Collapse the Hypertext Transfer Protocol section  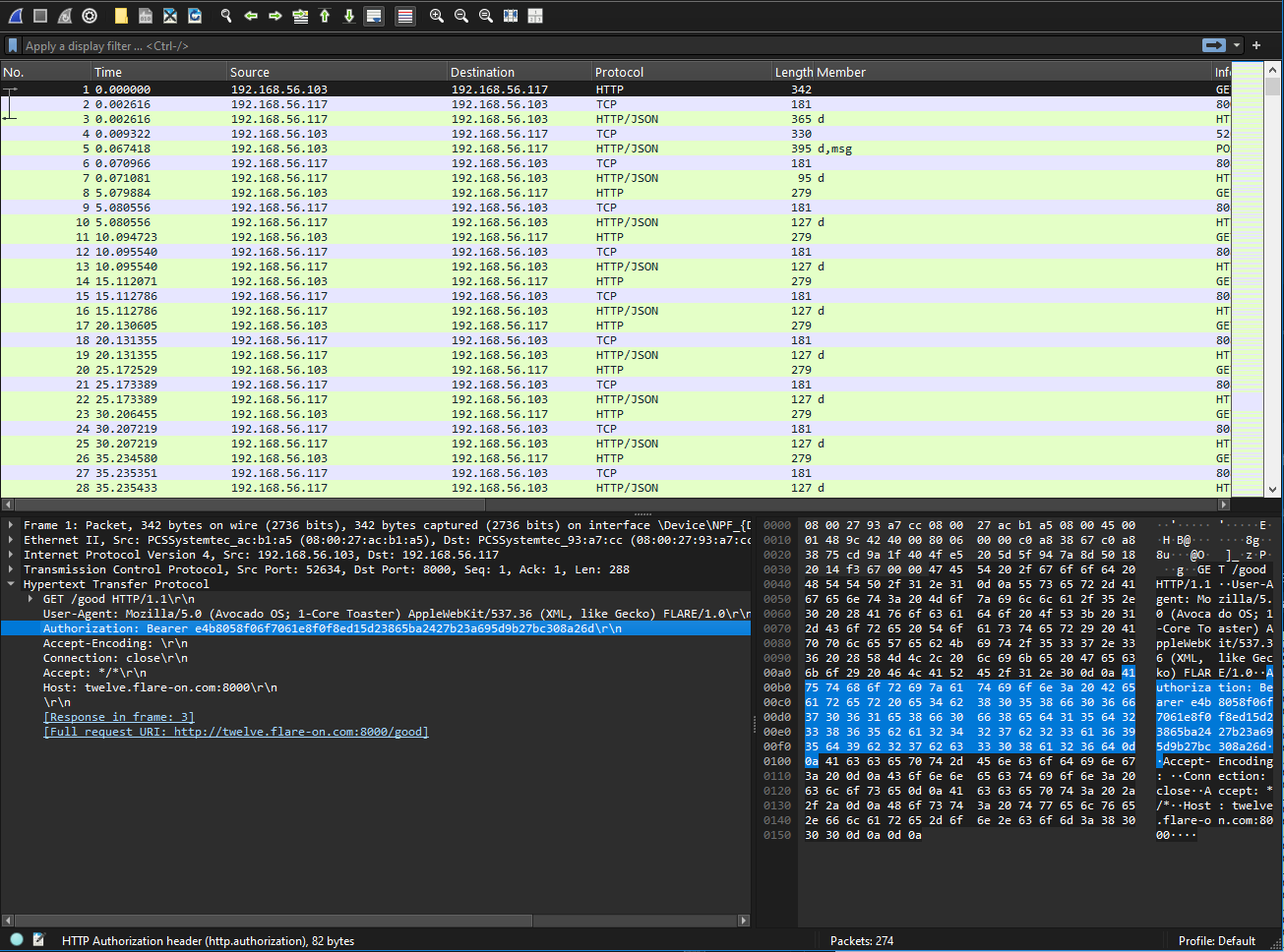click(x=11, y=584)
